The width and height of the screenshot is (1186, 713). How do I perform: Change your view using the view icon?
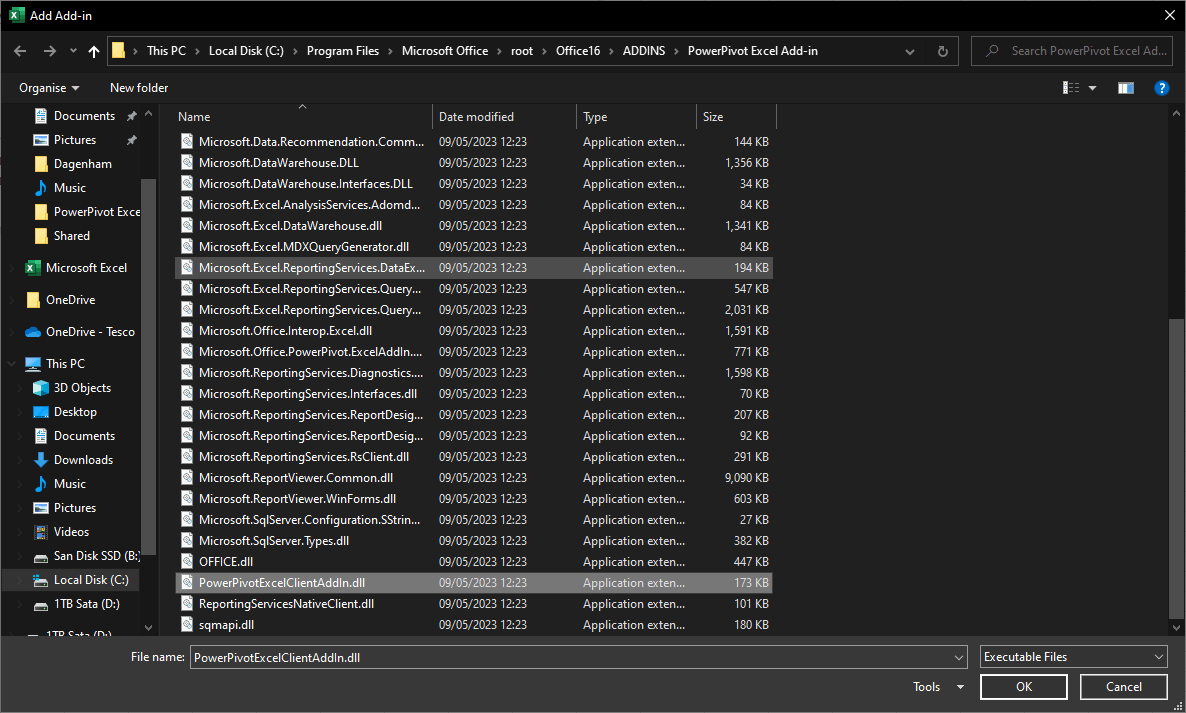point(1071,88)
